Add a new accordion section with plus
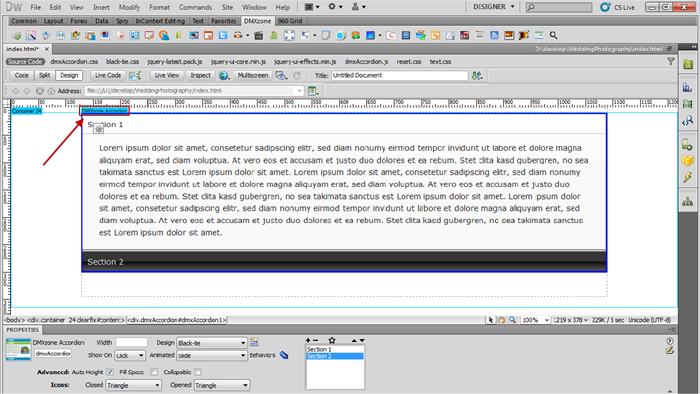This screenshot has width=700, height=394. pyautogui.click(x=308, y=340)
